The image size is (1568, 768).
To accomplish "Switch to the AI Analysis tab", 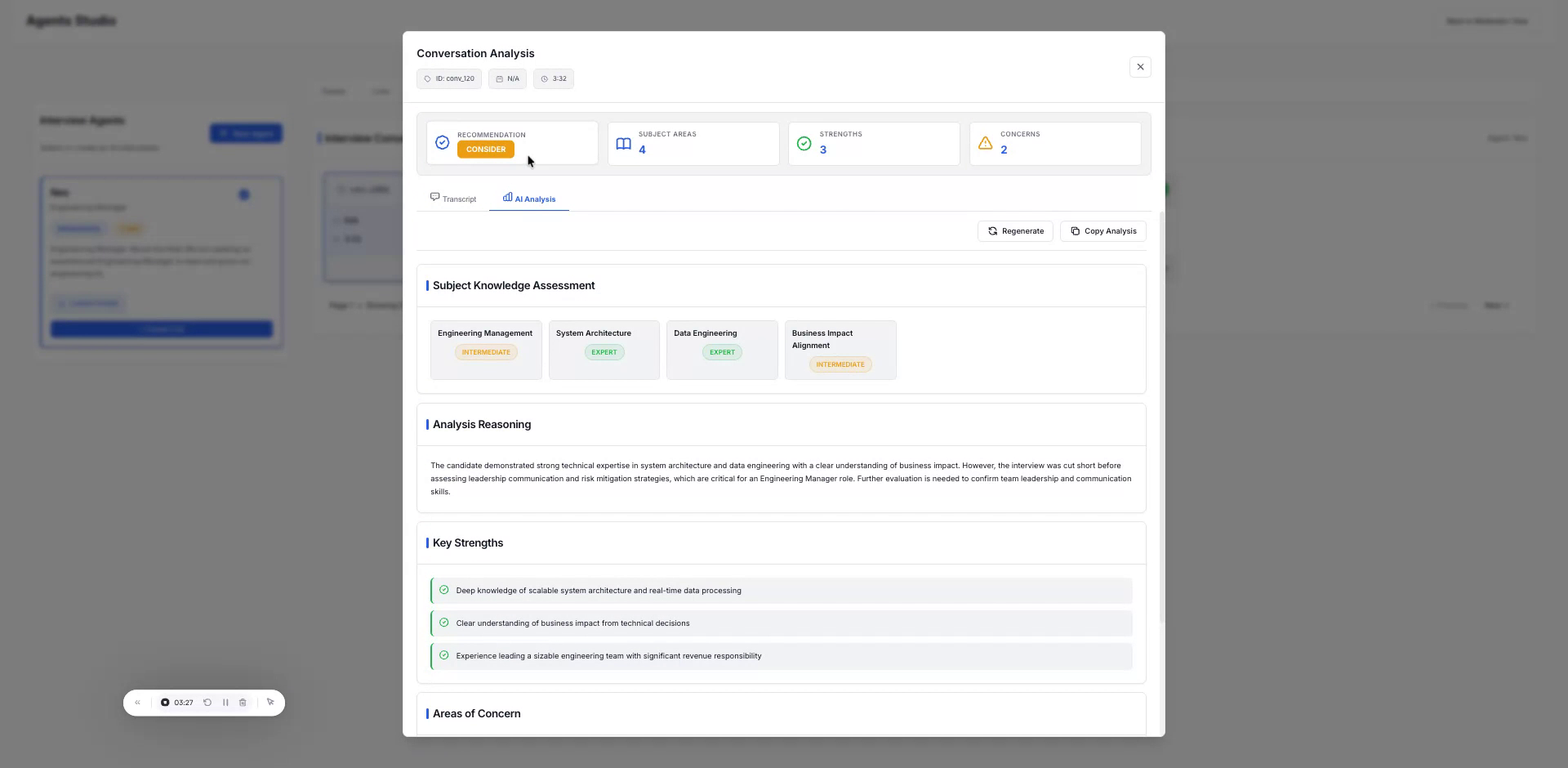I will [x=528, y=199].
